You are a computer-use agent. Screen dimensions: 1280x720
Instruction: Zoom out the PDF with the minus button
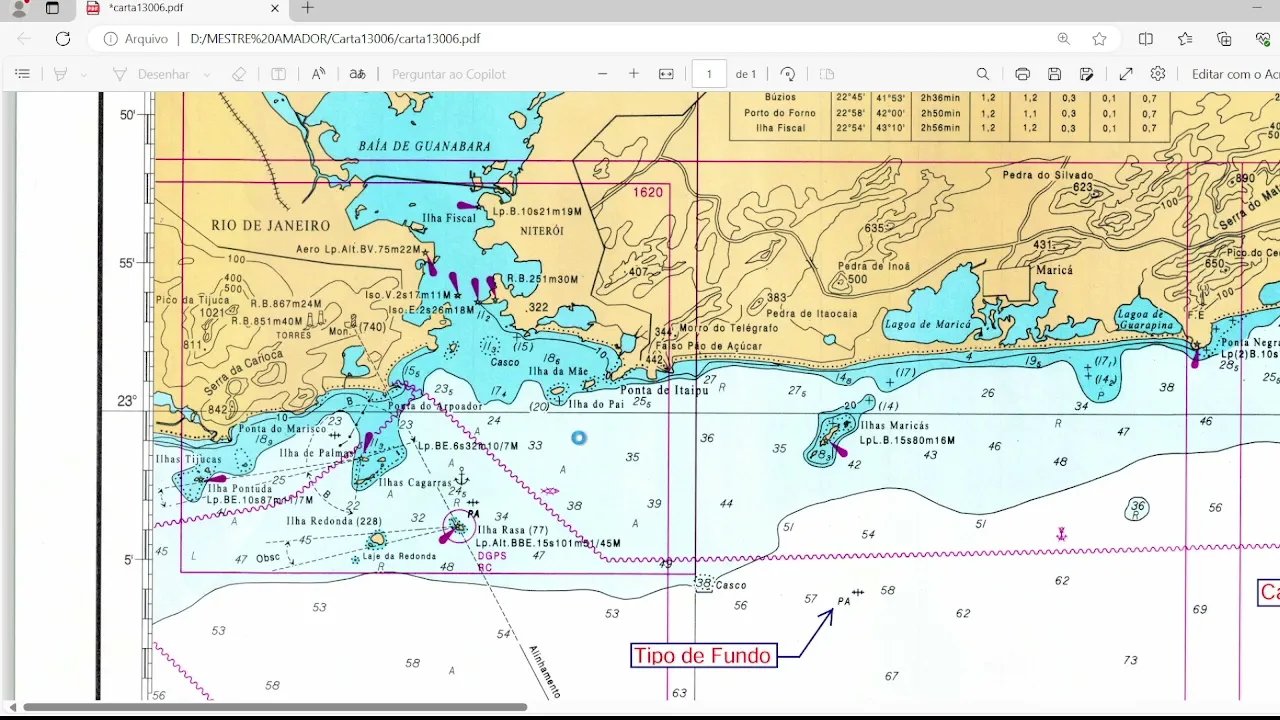point(602,74)
